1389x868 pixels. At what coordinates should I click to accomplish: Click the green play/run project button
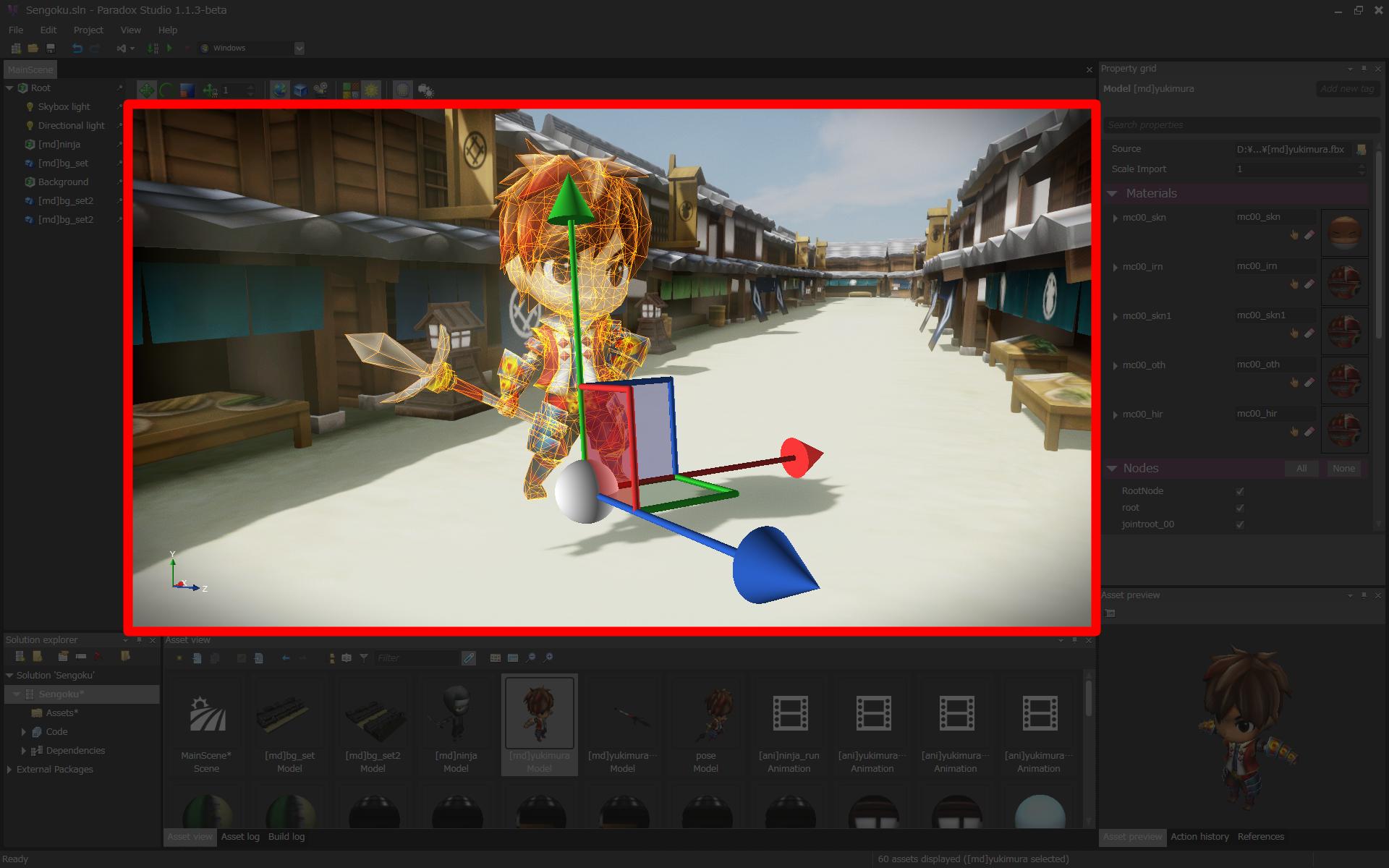[x=169, y=48]
